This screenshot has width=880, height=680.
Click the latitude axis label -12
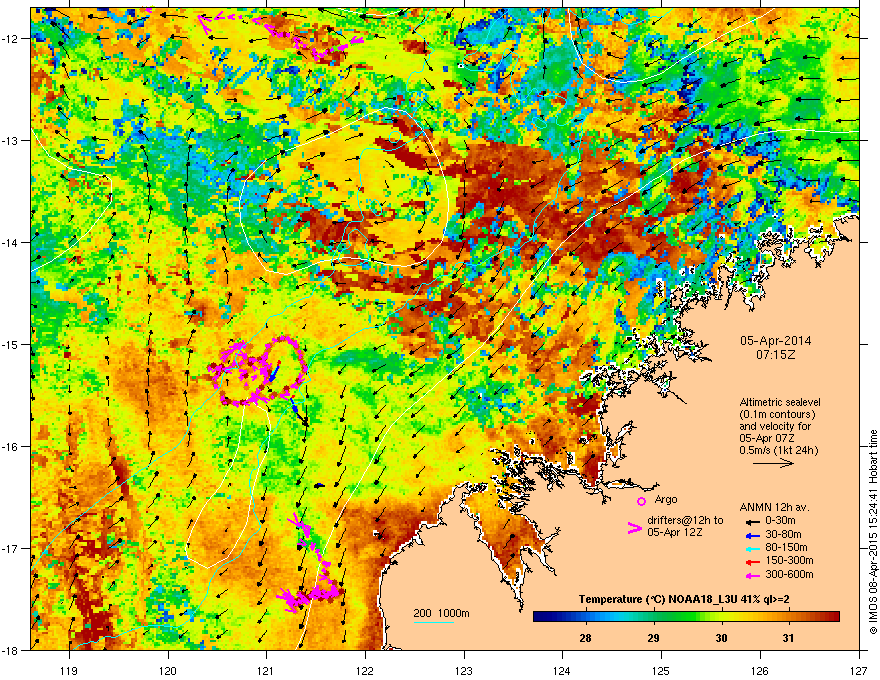click(10, 38)
